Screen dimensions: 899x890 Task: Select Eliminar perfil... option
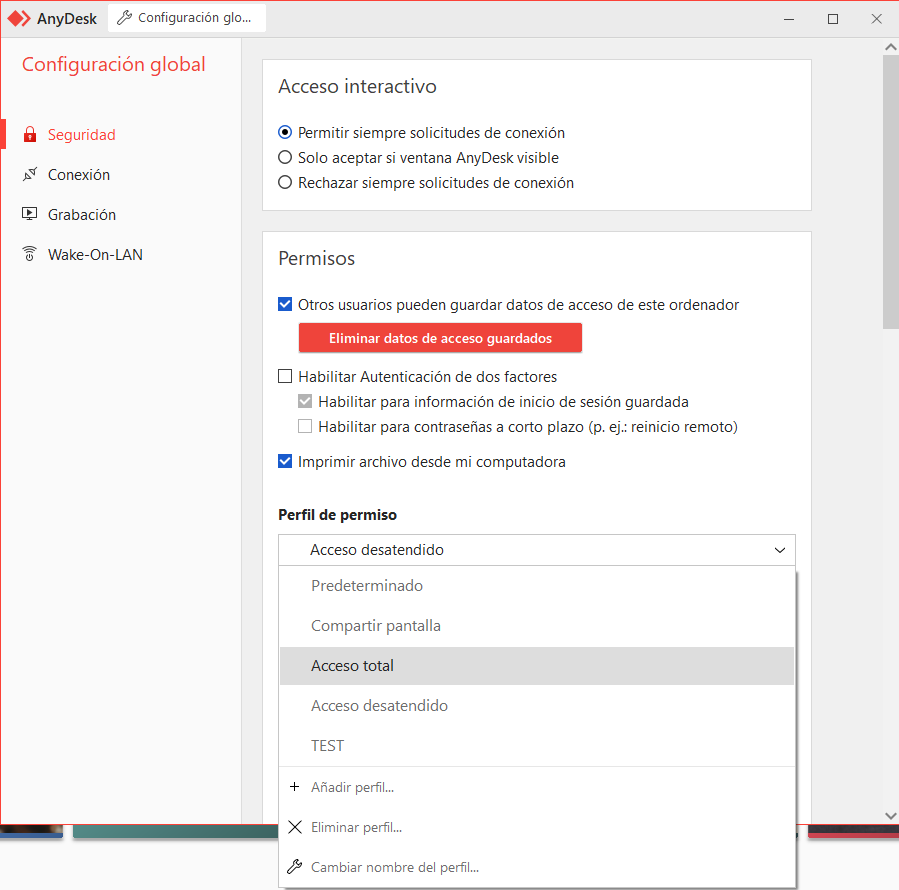tap(537, 827)
